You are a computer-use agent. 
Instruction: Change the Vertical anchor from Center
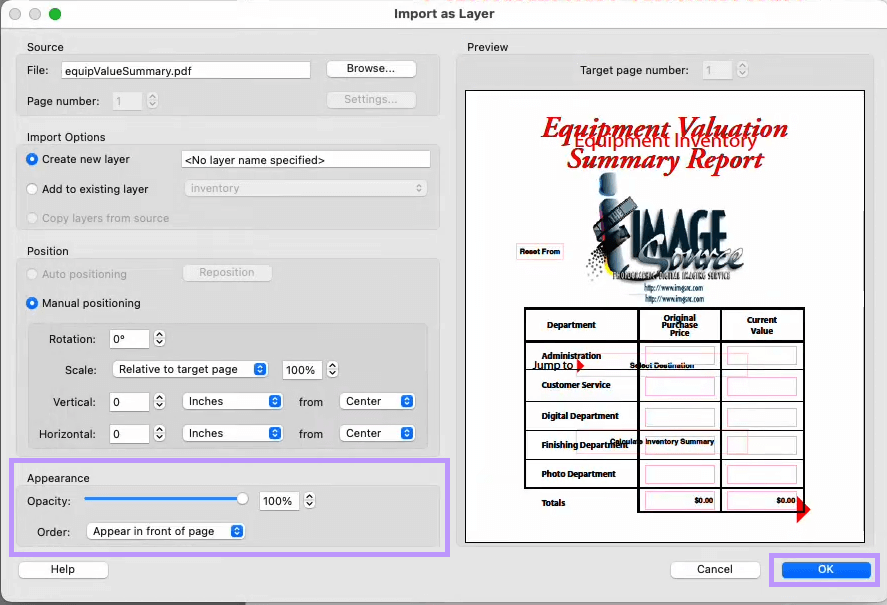[377, 401]
